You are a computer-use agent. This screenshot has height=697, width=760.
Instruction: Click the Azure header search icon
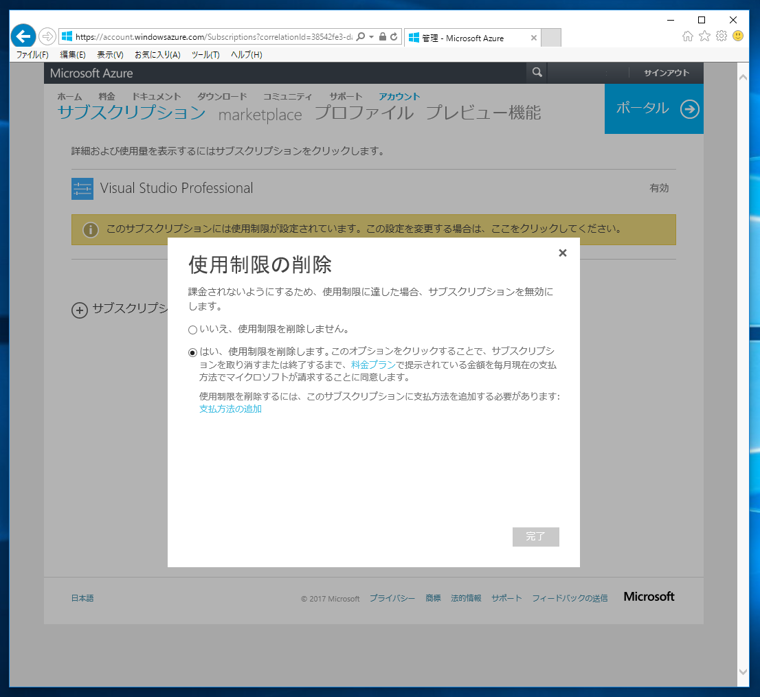(x=537, y=73)
